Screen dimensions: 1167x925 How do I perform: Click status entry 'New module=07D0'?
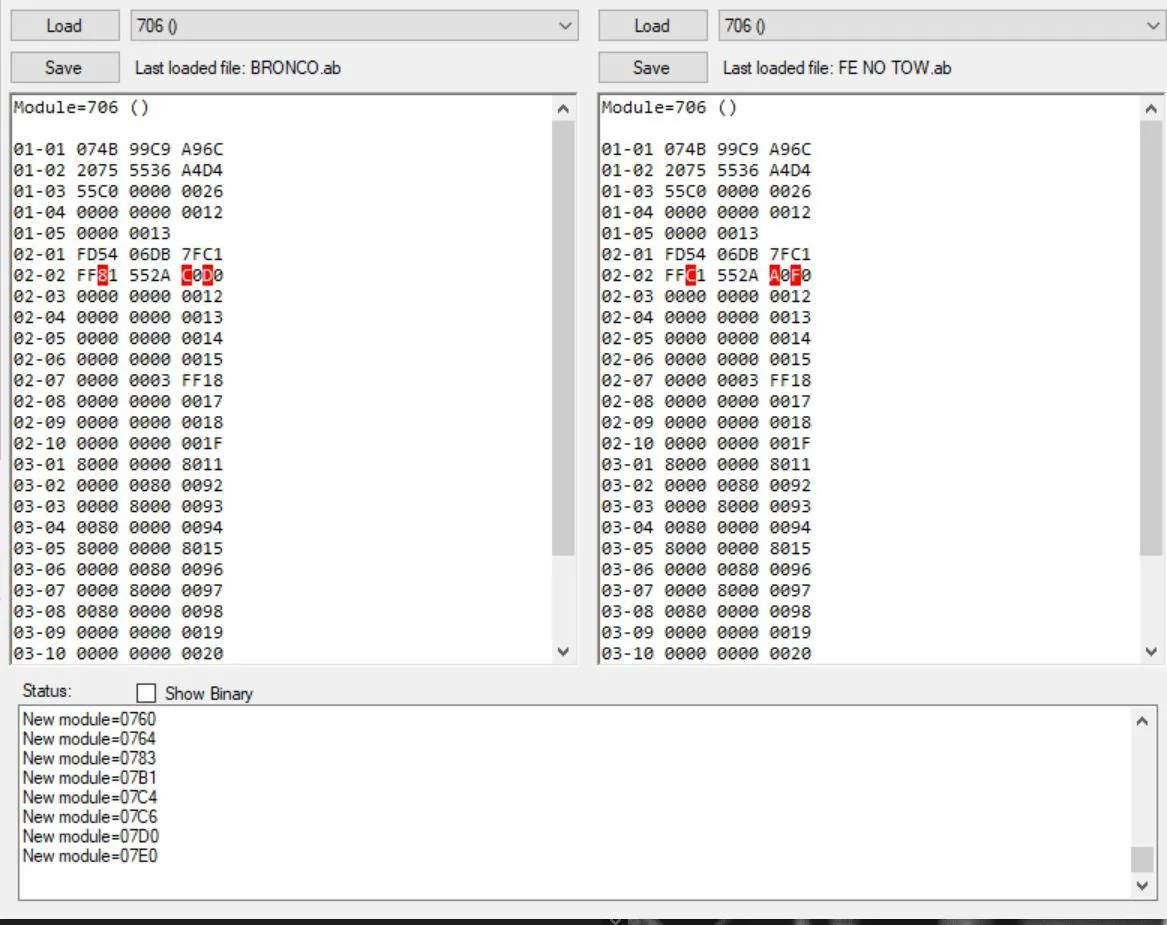click(90, 836)
